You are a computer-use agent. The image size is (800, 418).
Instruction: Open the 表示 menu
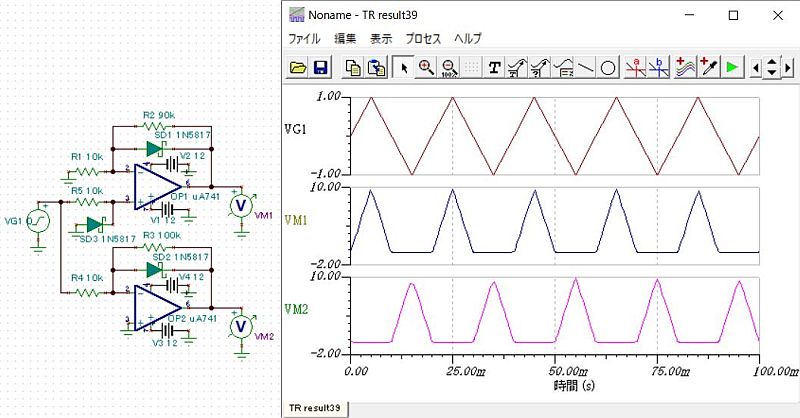tap(381, 39)
